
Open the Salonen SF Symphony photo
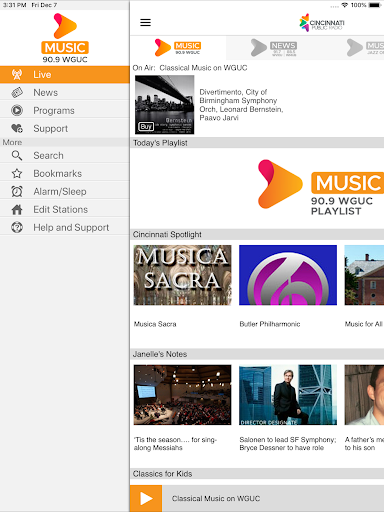[x=288, y=395]
